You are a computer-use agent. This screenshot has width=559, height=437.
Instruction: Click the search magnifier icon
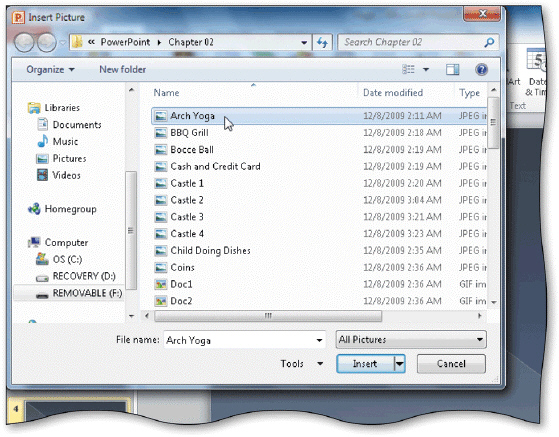coord(489,42)
